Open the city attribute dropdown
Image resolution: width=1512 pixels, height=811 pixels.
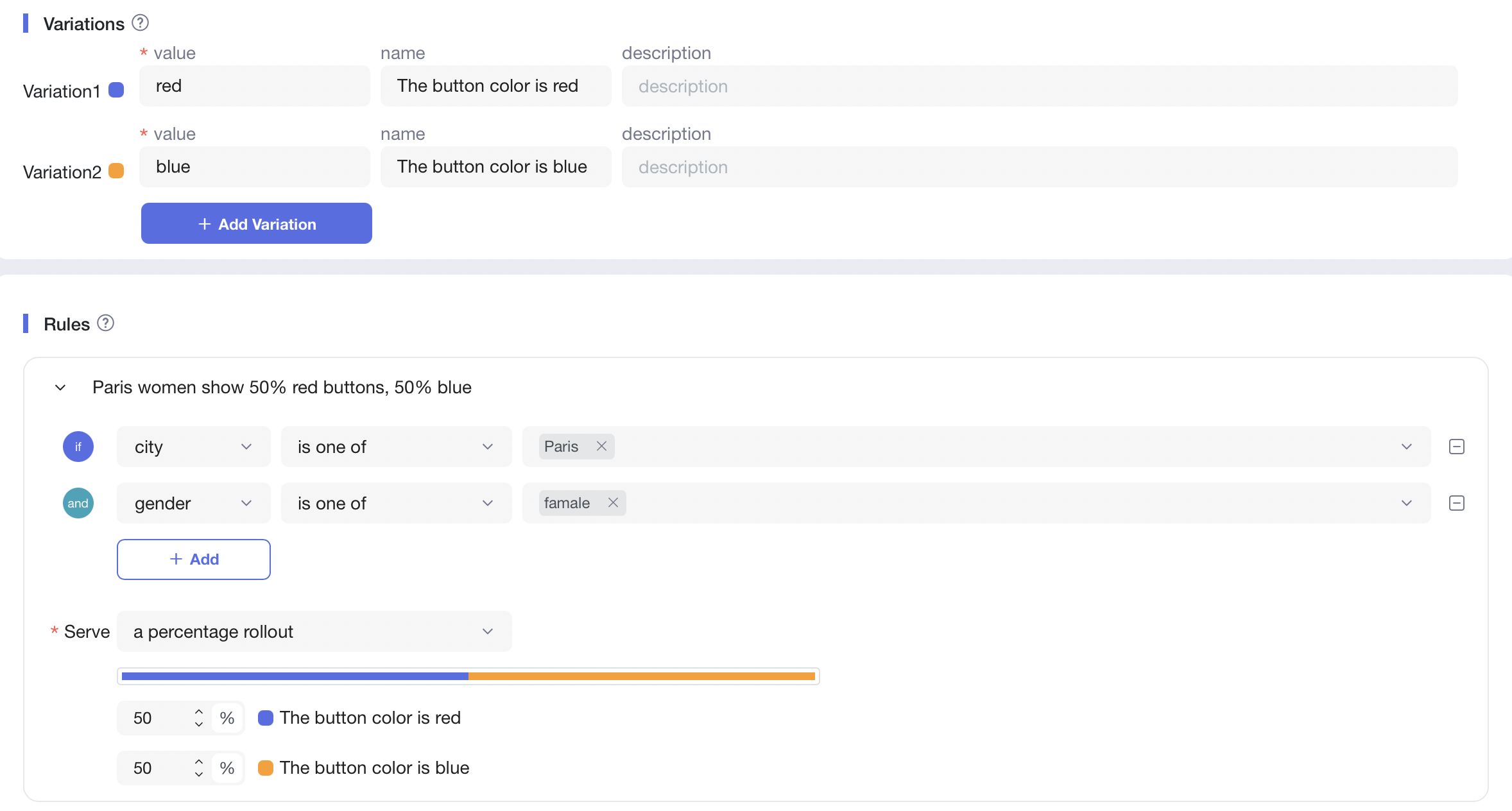point(193,447)
